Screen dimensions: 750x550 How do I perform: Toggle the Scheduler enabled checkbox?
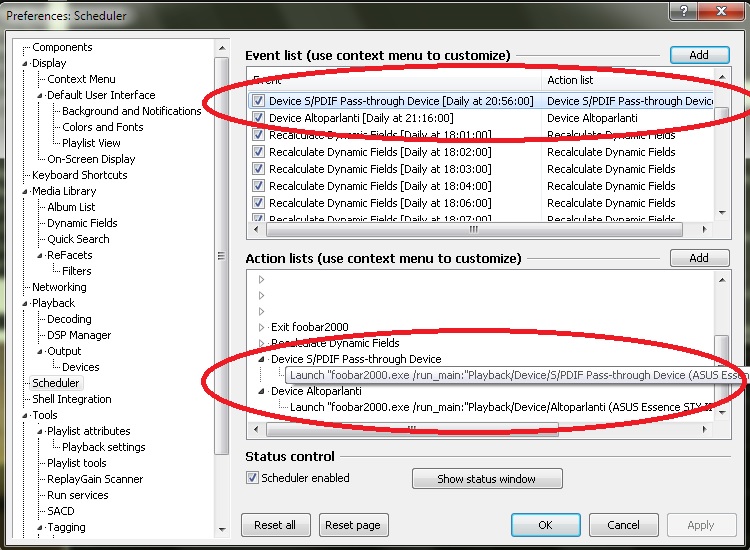[x=252, y=478]
